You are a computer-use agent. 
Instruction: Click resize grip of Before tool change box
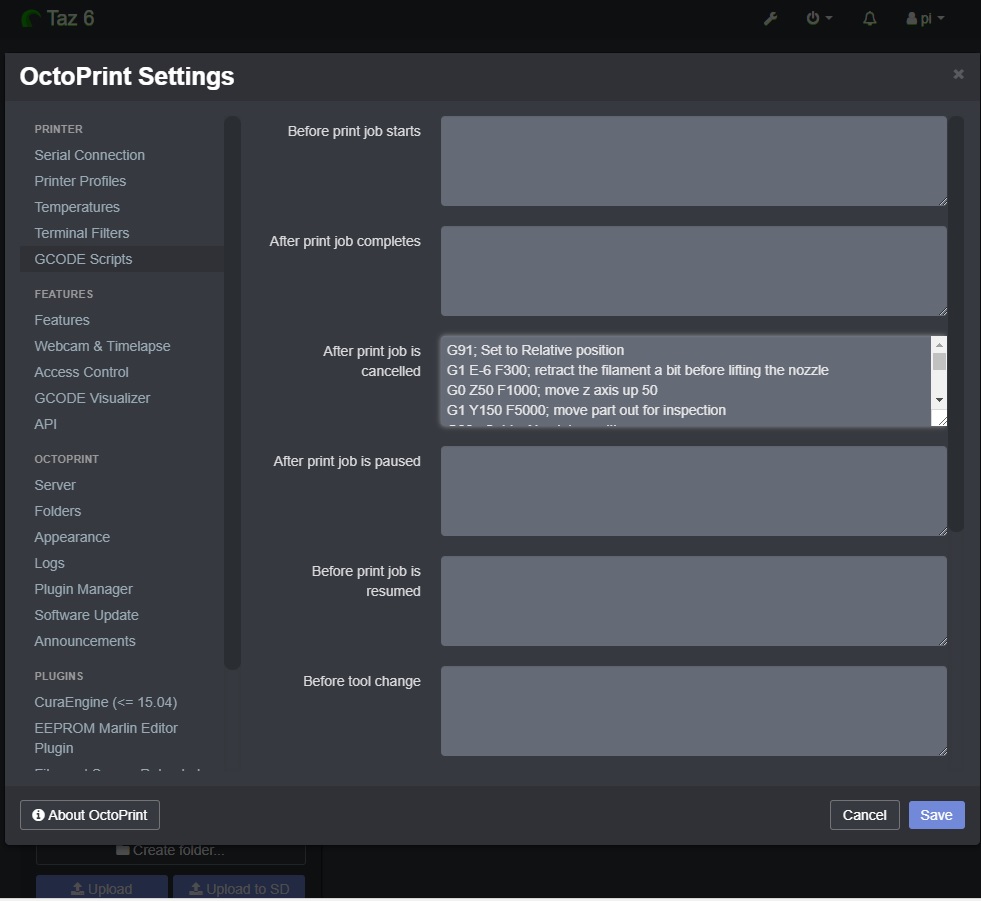coord(942,751)
